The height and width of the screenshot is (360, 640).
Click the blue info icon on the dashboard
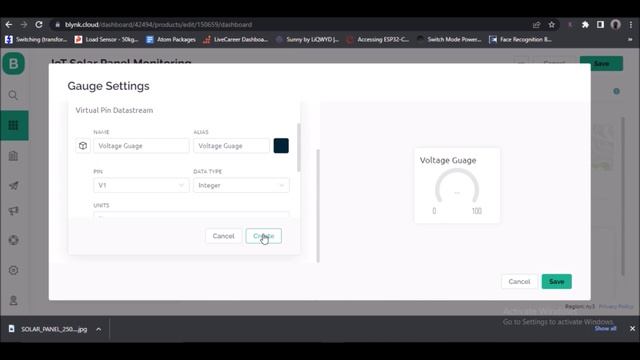pos(616,91)
